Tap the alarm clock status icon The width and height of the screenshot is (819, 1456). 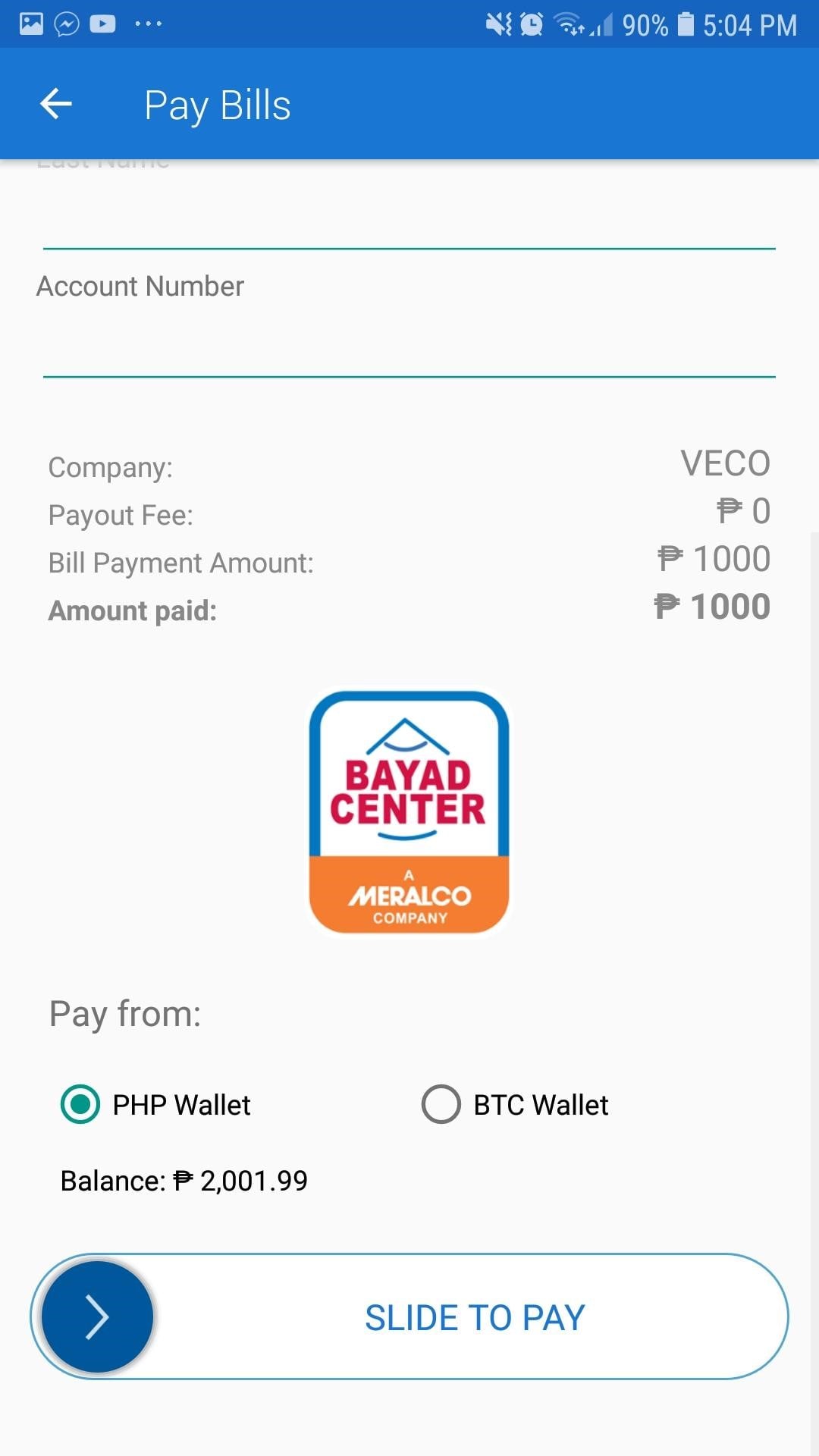(x=532, y=24)
